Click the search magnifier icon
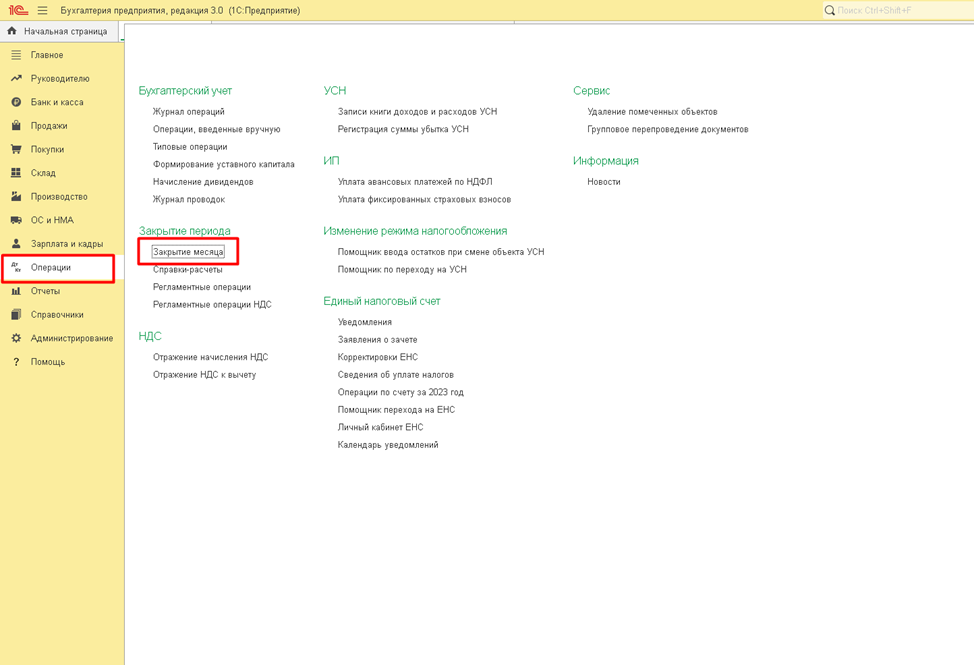 coord(829,11)
